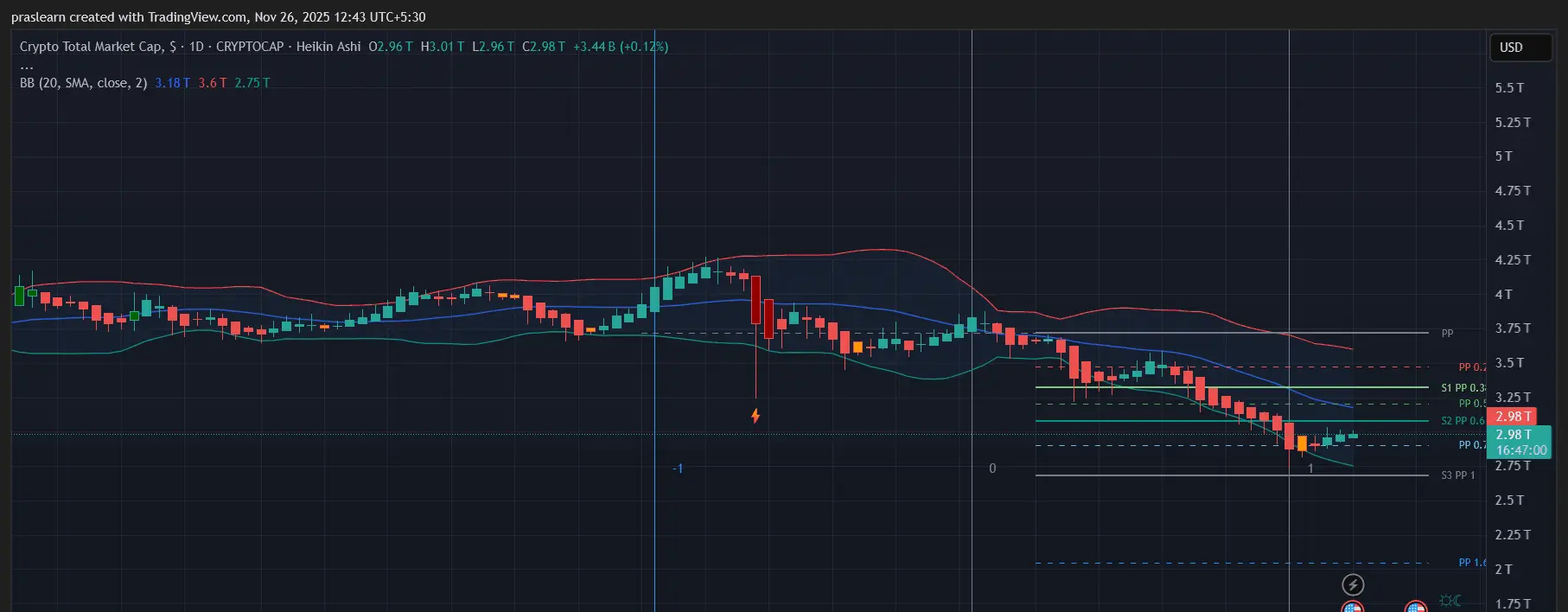
Task: Click the 1 cycle line label
Action: point(1310,469)
